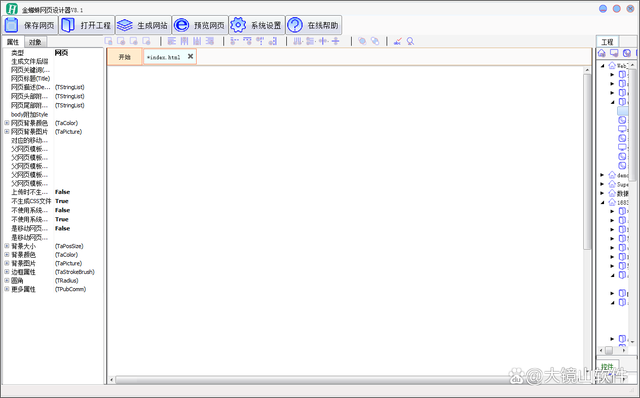Click the canvas horizontal scrollbar
Screen dimensions: 640x398
pos(347,380)
